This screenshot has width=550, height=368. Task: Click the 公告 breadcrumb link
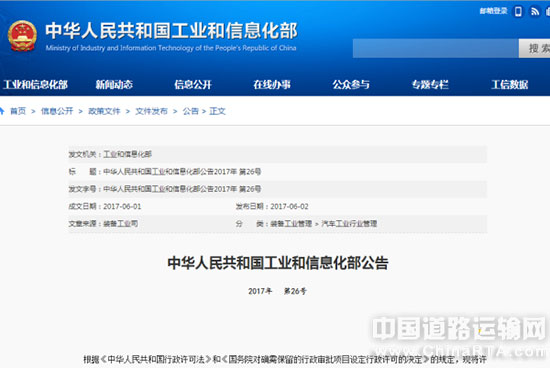click(x=190, y=111)
